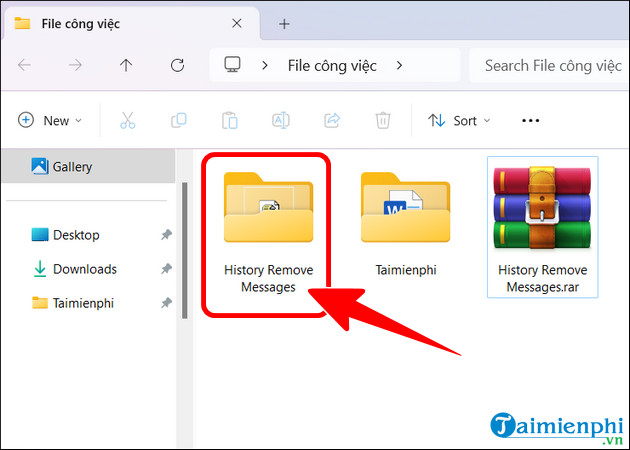Expand chevron after the monitor icon

coord(265,65)
